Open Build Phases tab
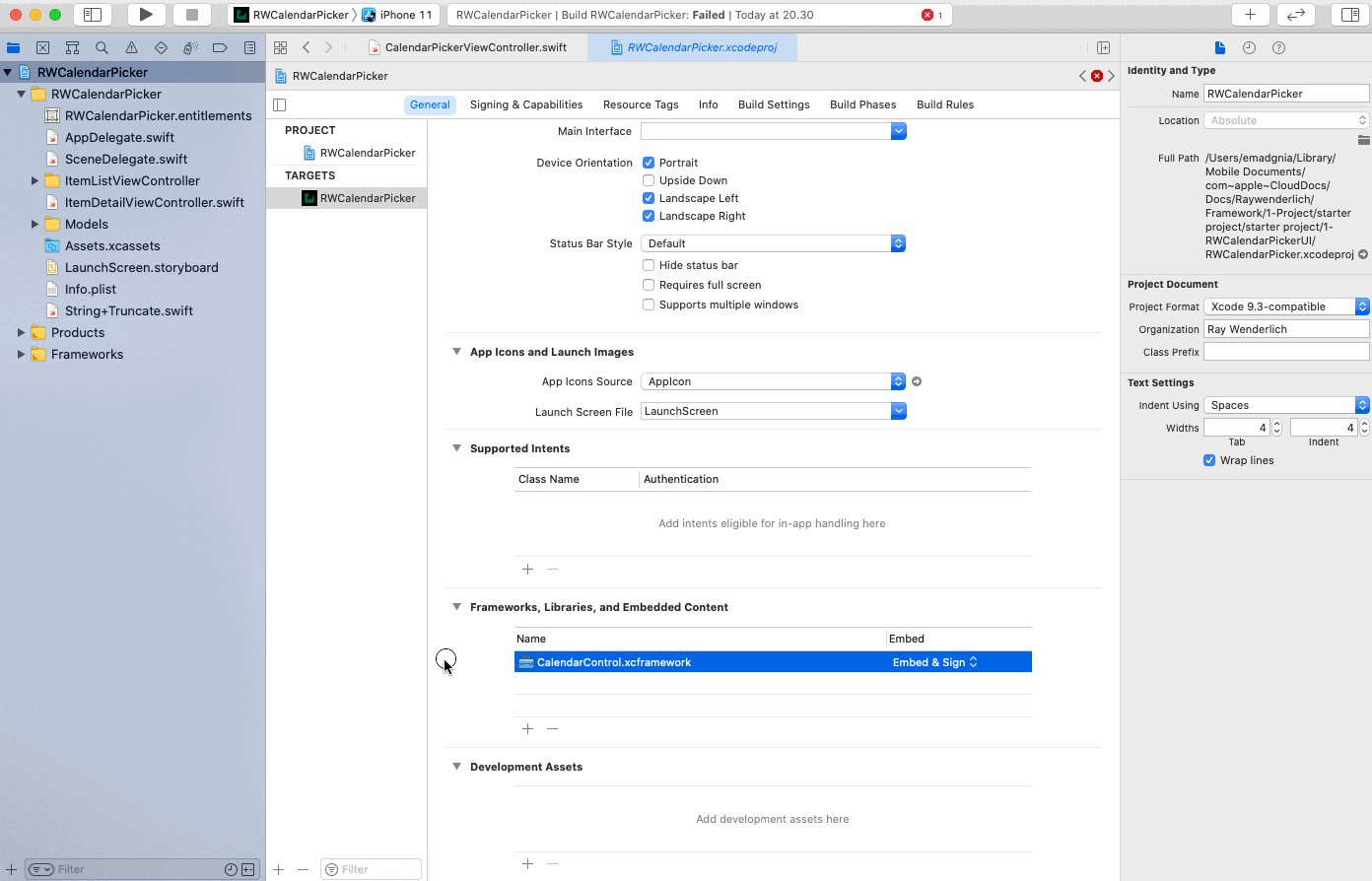The image size is (1372, 881). coord(863,104)
